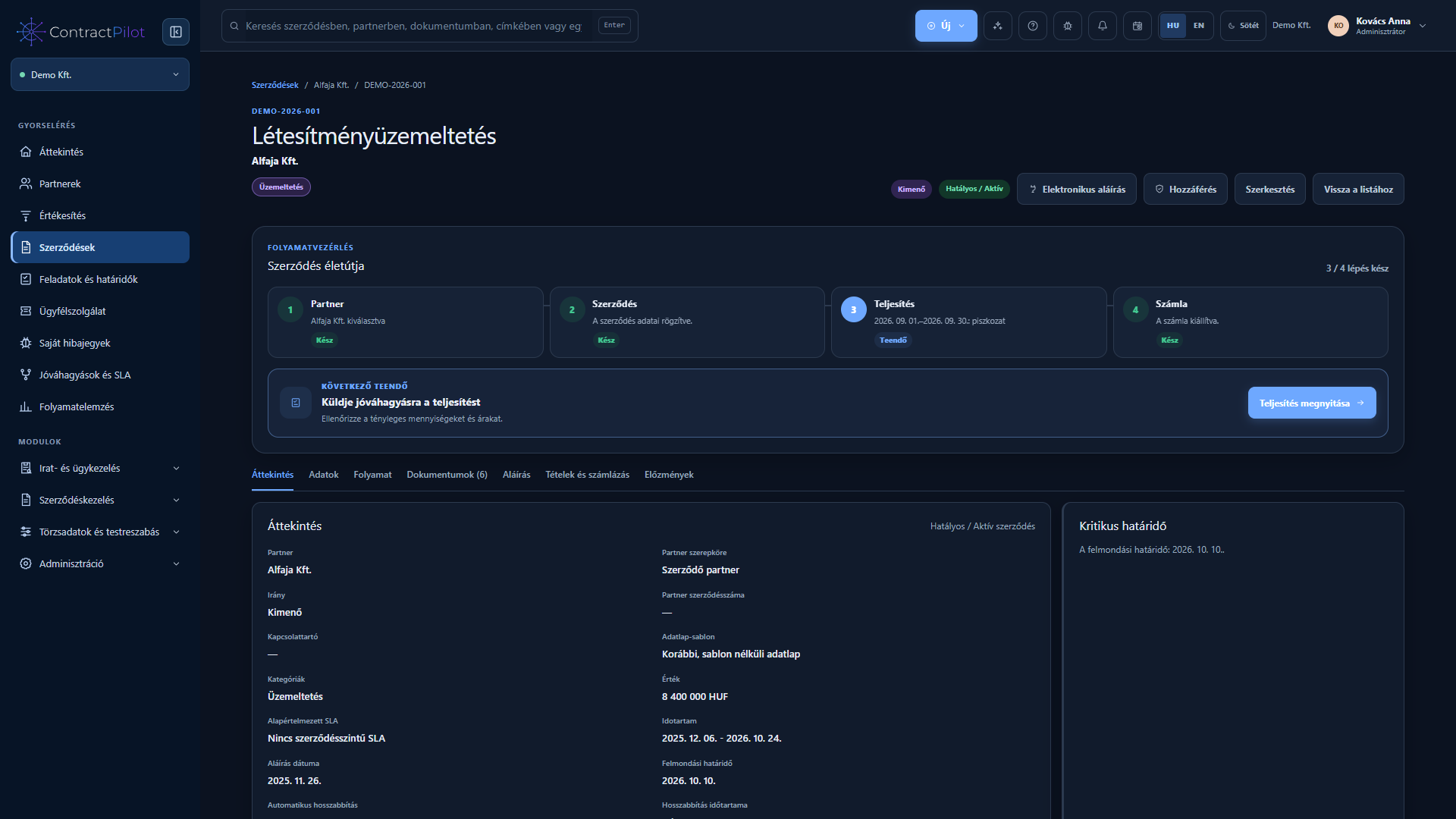
Task: Open the help question mark icon
Action: point(1033,26)
